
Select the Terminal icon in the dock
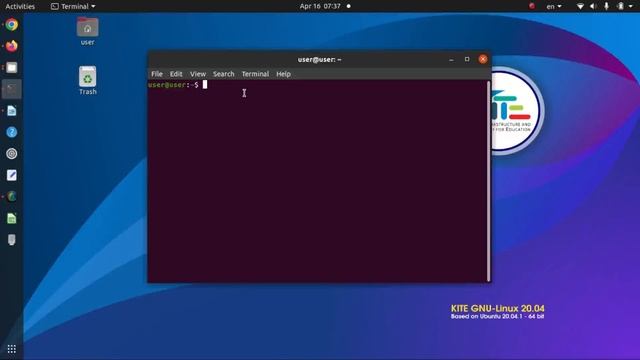click(11, 89)
